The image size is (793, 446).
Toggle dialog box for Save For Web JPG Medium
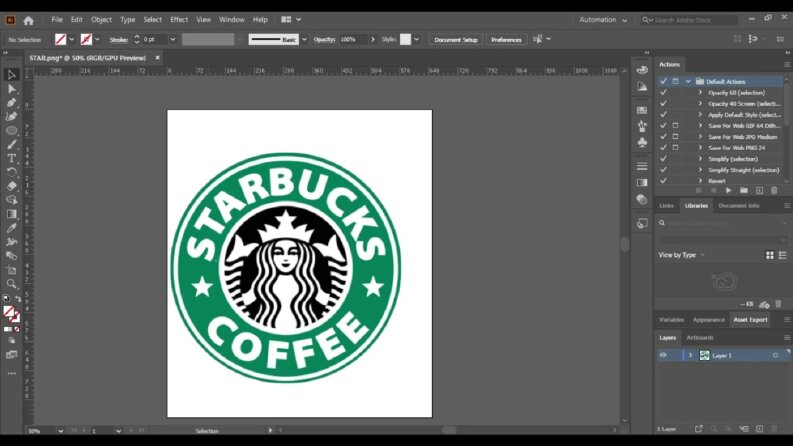(675, 137)
